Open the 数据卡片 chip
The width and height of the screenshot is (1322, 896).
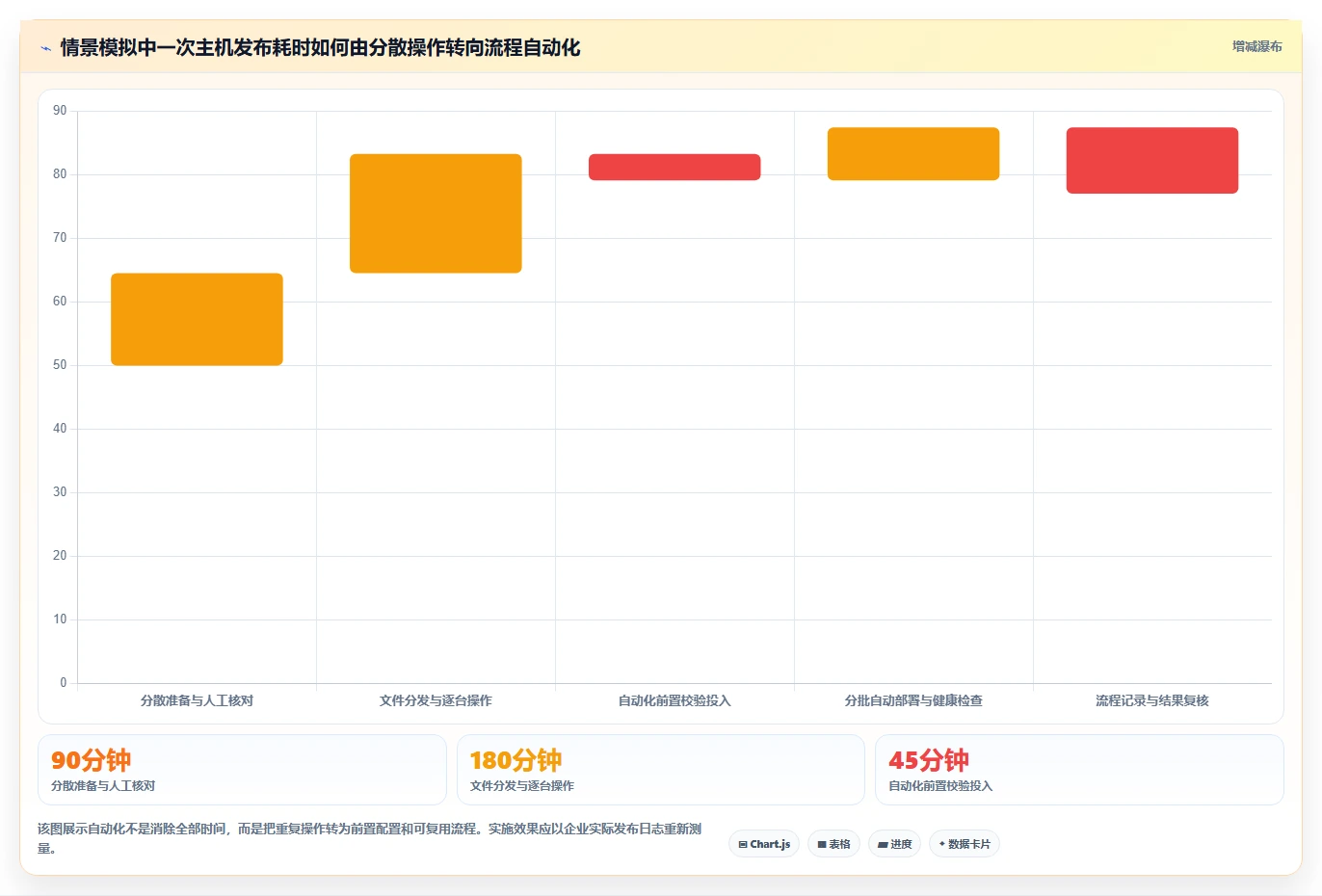pyautogui.click(x=964, y=844)
